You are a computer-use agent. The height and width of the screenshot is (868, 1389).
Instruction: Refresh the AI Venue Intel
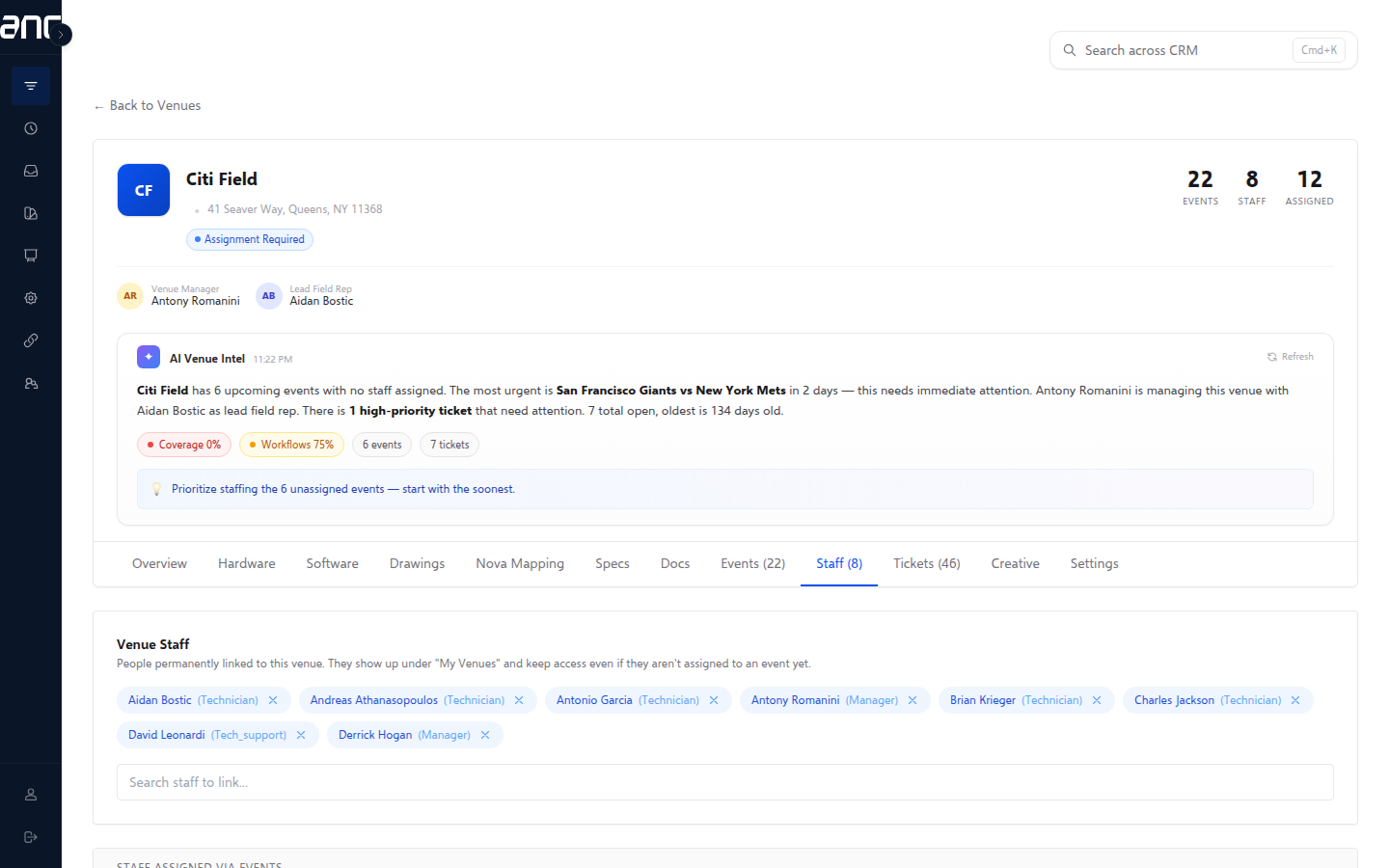[1291, 357]
